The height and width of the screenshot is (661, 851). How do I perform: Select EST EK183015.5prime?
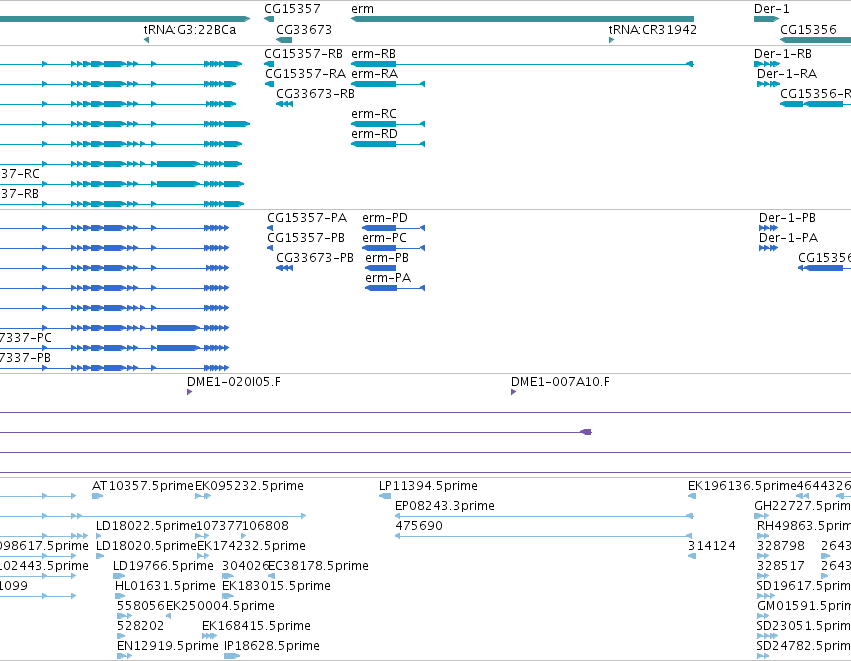(228, 596)
